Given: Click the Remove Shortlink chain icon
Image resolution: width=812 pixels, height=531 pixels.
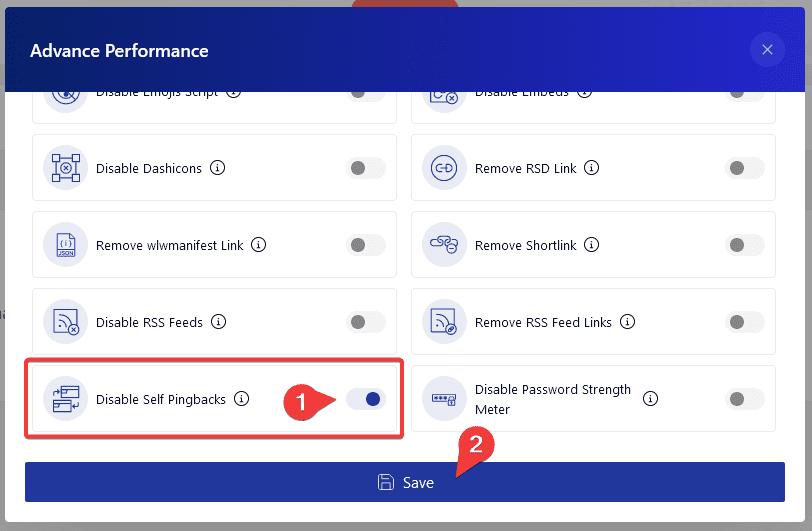Looking at the screenshot, I should click(x=444, y=245).
